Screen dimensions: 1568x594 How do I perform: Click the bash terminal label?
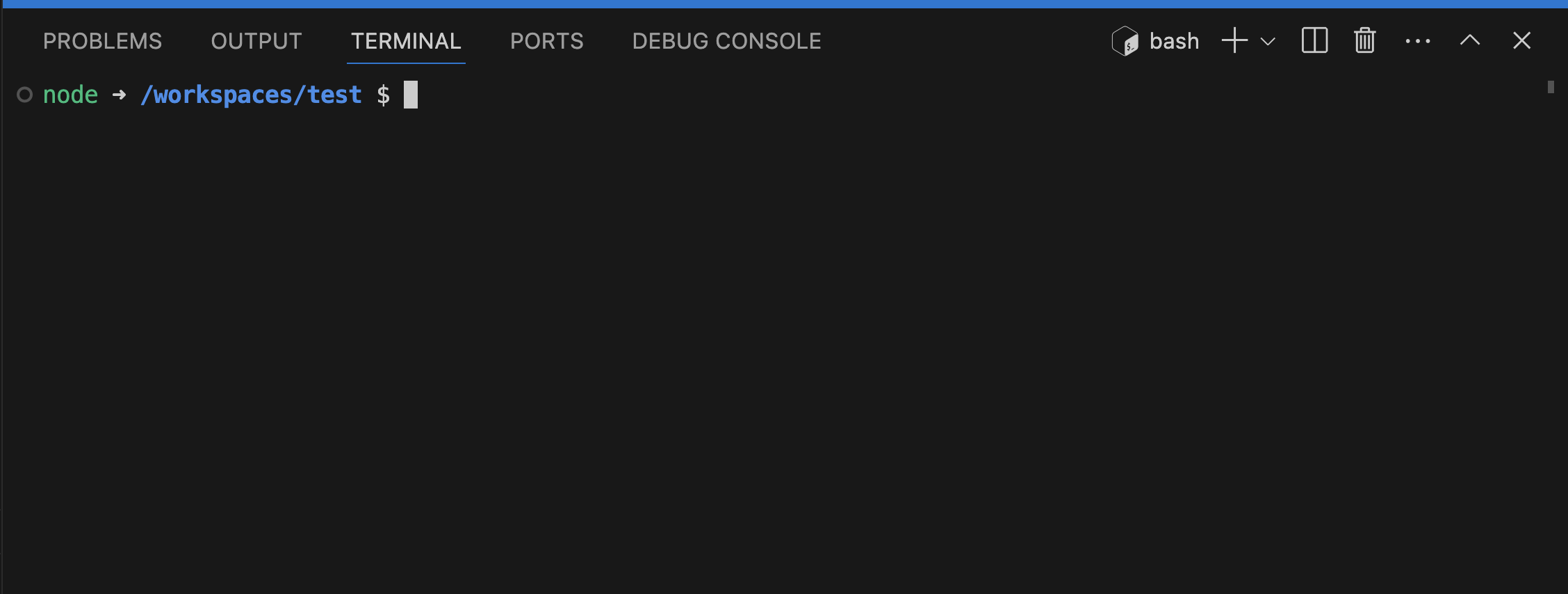tap(1174, 41)
